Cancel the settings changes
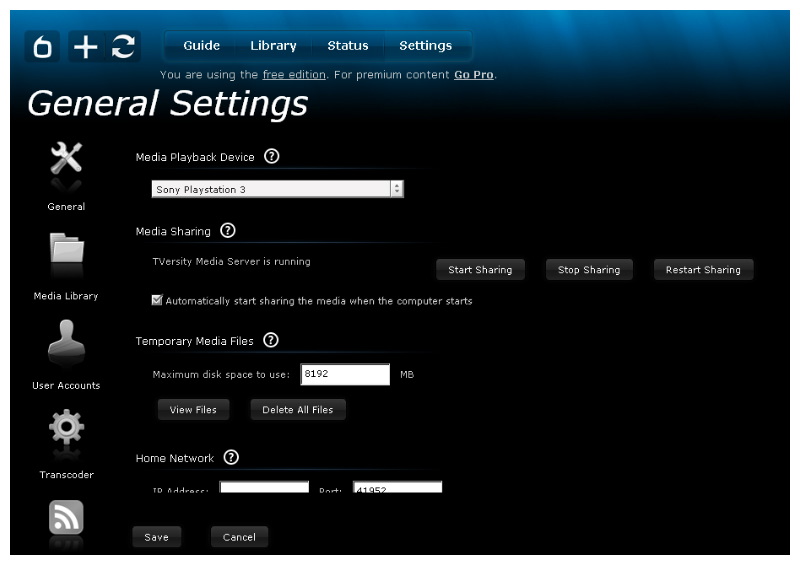Screen dimensions: 800x565 pyautogui.click(x=239, y=537)
